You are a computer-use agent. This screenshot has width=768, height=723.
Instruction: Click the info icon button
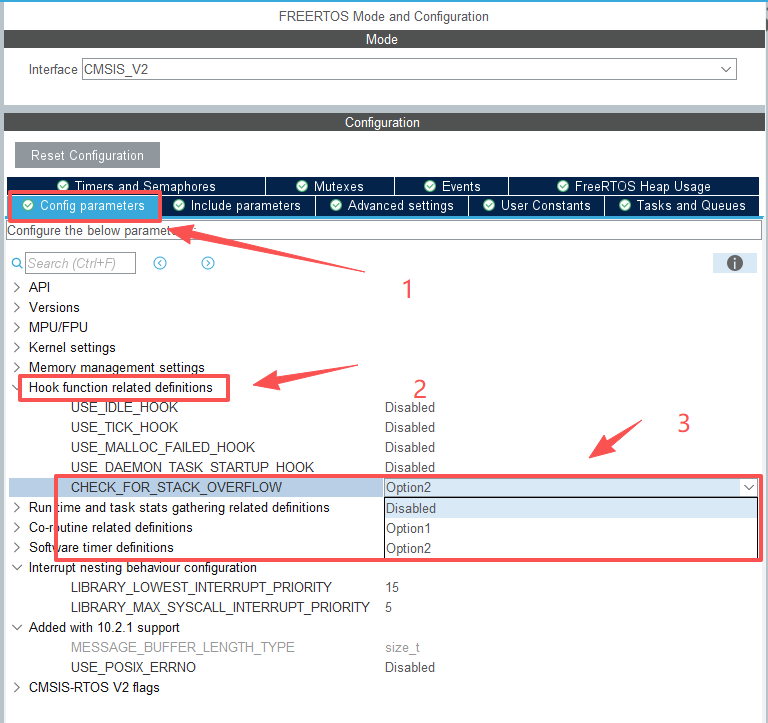pos(734,263)
